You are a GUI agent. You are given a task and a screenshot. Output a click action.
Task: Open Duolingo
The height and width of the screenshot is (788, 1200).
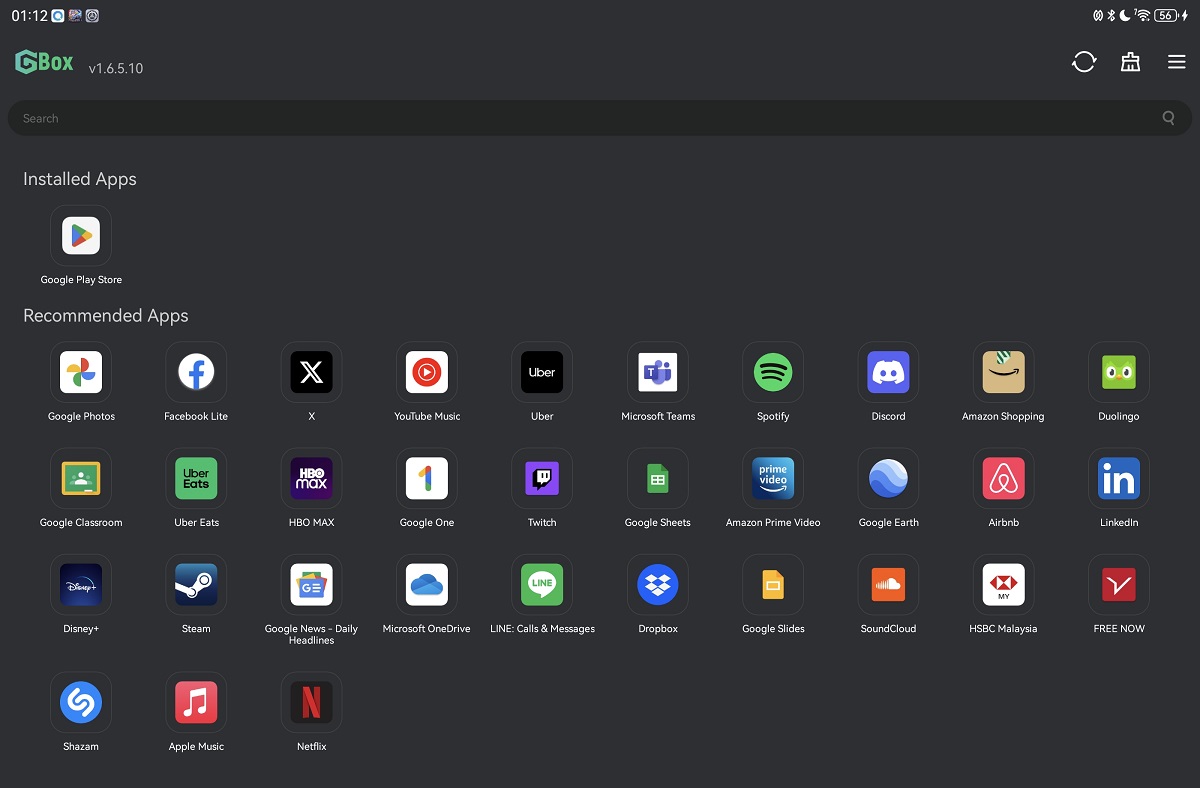1119,372
